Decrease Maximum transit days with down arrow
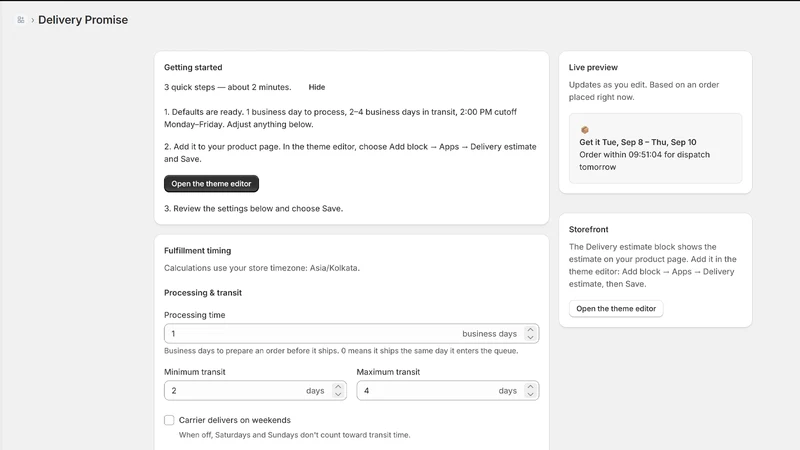Image resolution: width=800 pixels, height=450 pixels. tap(530, 394)
